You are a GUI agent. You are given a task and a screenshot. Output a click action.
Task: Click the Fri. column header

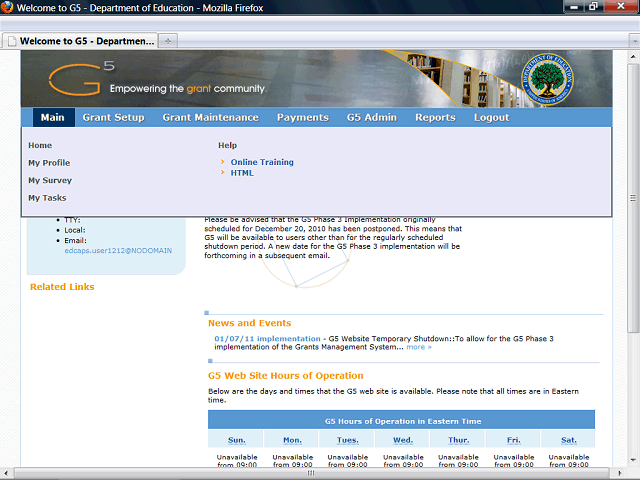[x=513, y=440]
